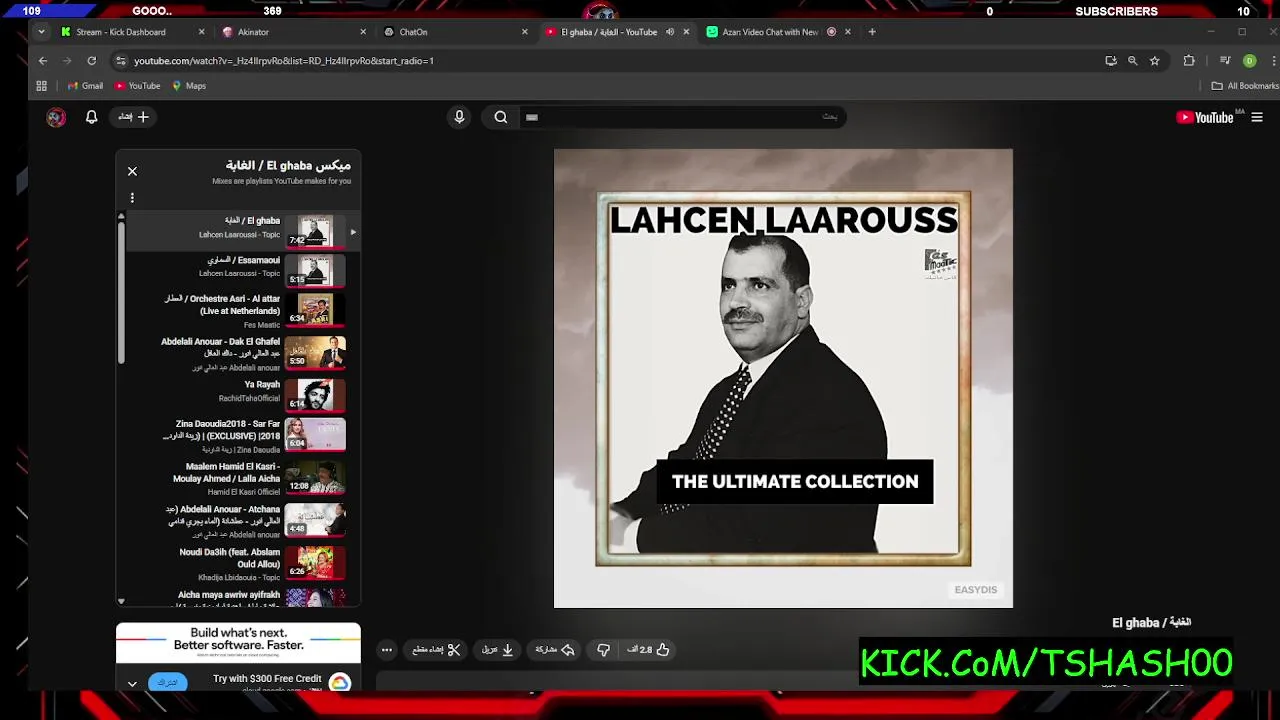The image size is (1280, 720).
Task: Open the tab search dropdown arrow
Action: coord(41,32)
